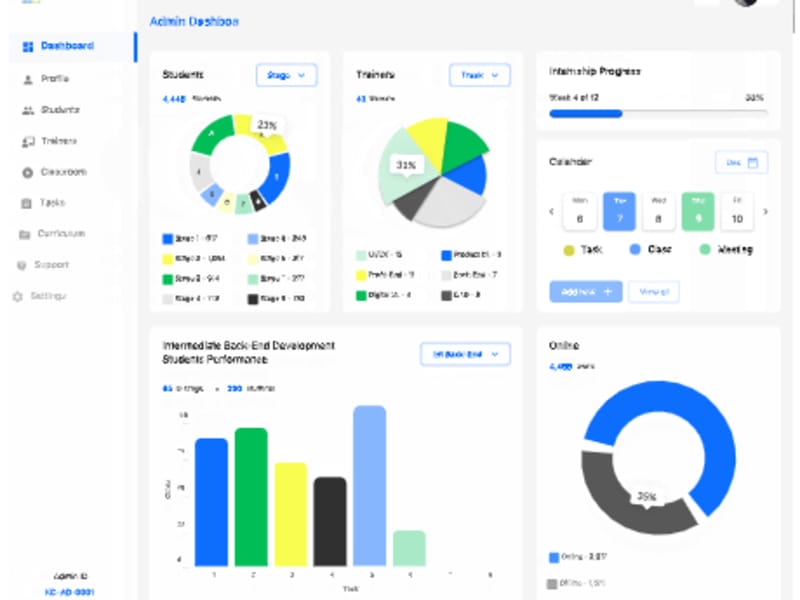
Task: Go to next week with right chevron
Action: (x=765, y=211)
